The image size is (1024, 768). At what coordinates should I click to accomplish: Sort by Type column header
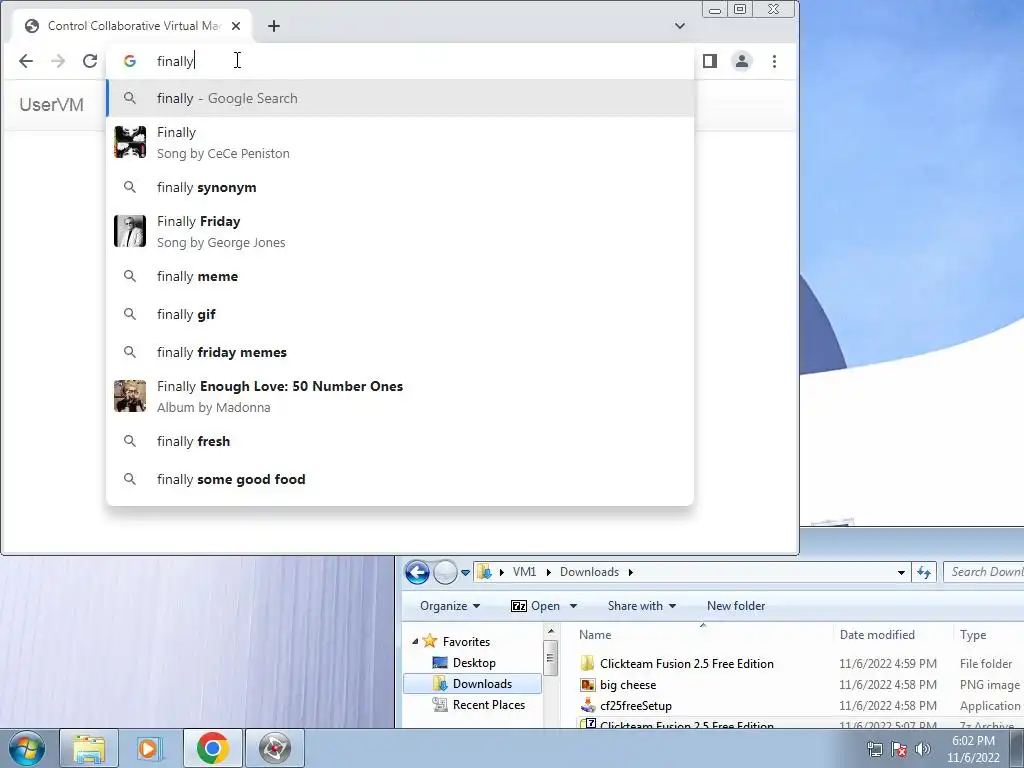click(x=988, y=635)
